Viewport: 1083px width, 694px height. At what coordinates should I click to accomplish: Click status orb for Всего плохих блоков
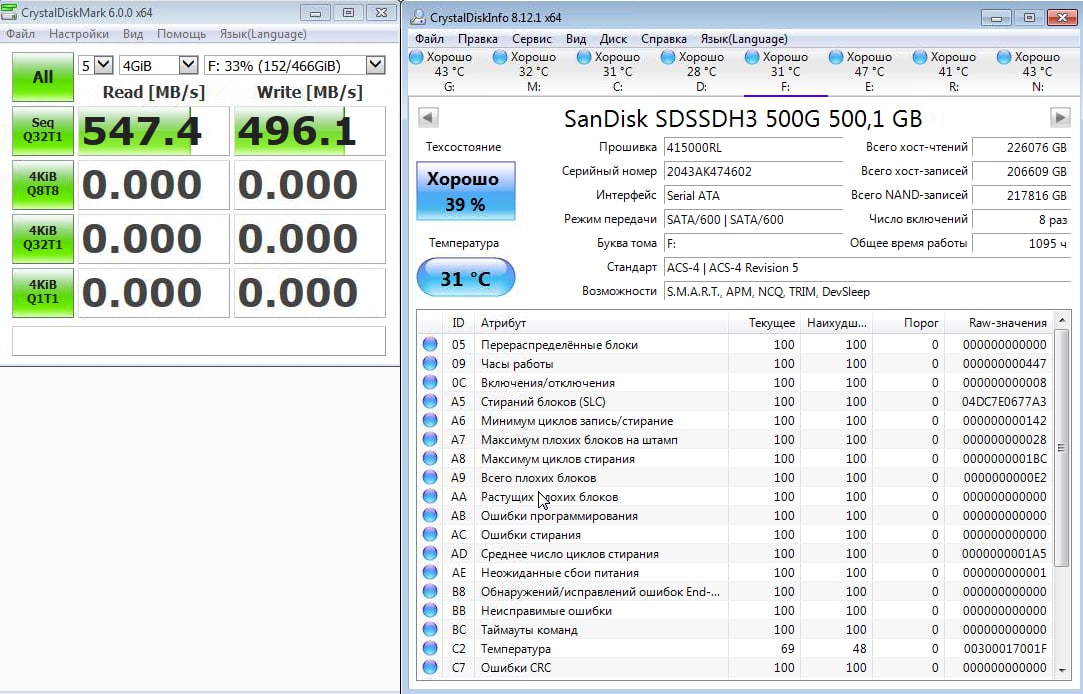430,477
